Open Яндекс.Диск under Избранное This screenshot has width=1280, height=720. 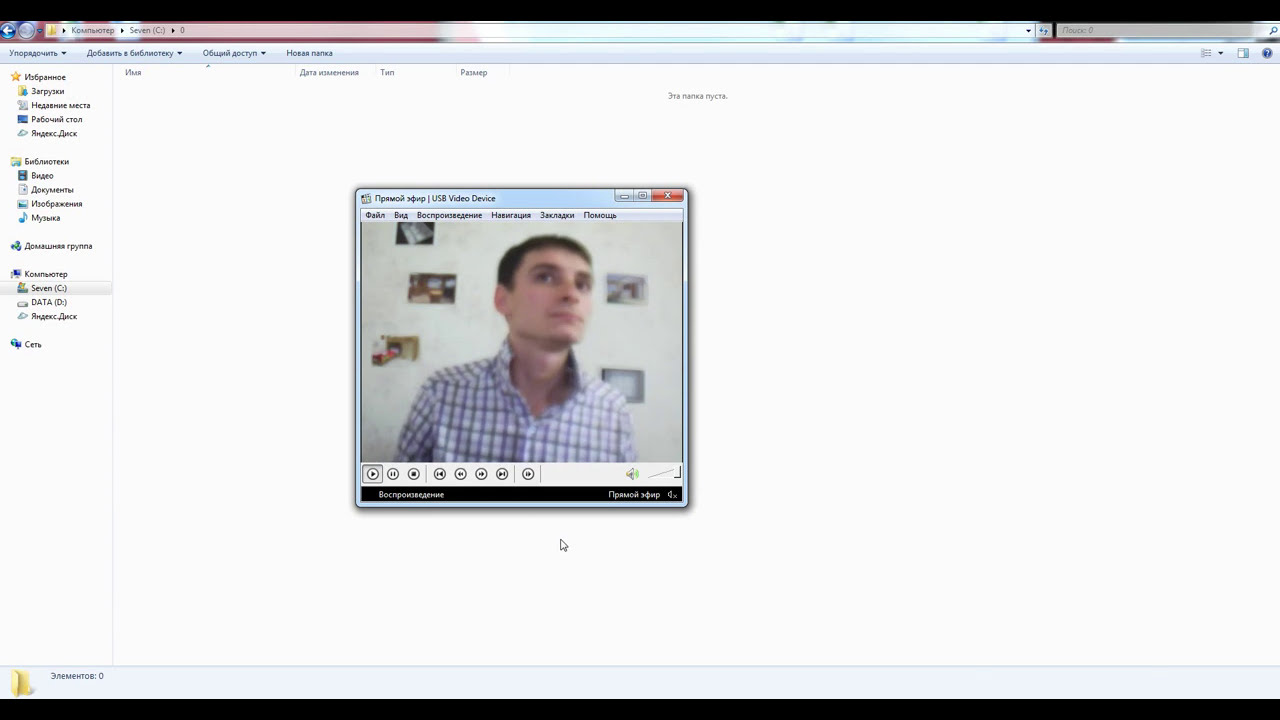[54, 133]
